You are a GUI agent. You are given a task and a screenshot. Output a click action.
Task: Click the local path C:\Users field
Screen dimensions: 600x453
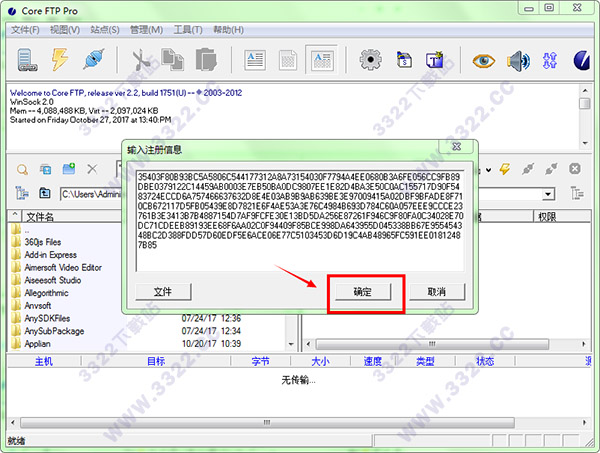[91, 194]
